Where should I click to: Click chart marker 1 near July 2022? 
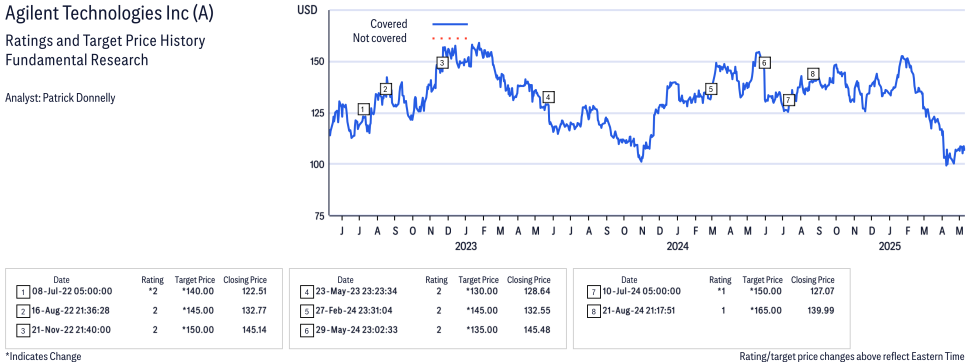tap(364, 109)
